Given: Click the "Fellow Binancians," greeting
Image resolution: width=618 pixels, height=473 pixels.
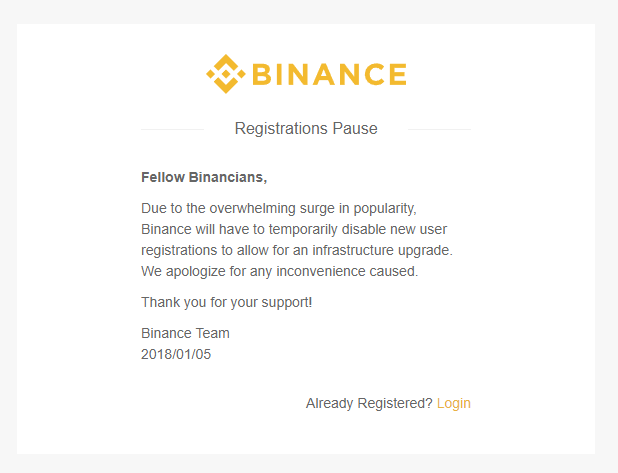Looking at the screenshot, I should point(204,177).
